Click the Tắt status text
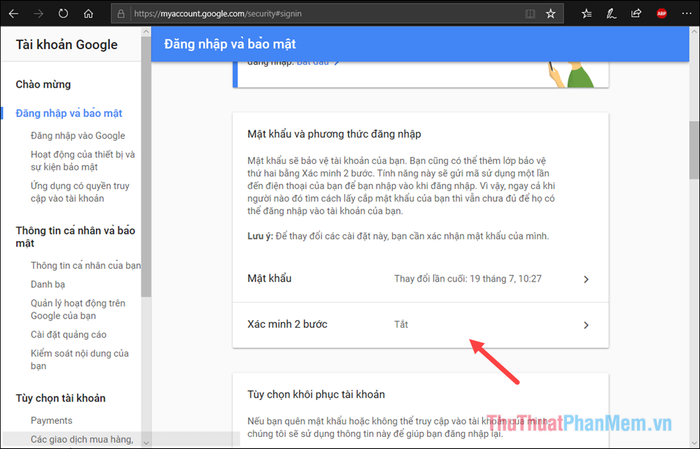The image size is (700, 449). pos(401,324)
